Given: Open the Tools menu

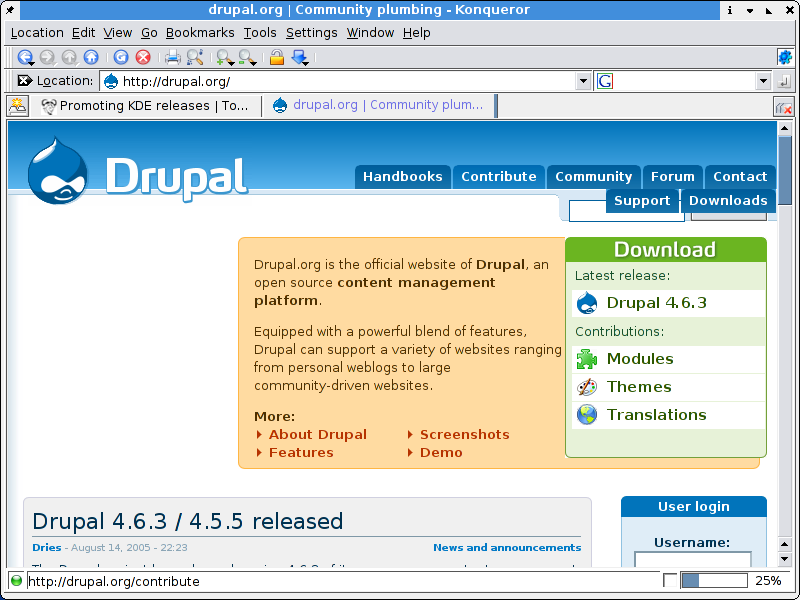Looking at the screenshot, I should (260, 33).
